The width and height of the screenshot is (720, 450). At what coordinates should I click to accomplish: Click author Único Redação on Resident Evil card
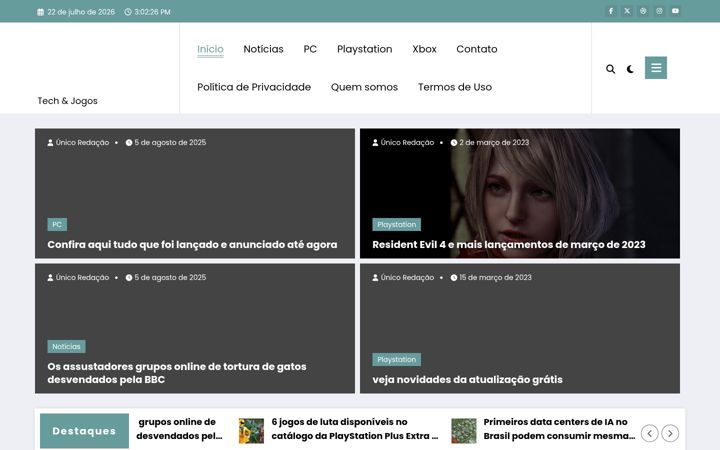pyautogui.click(x=403, y=143)
